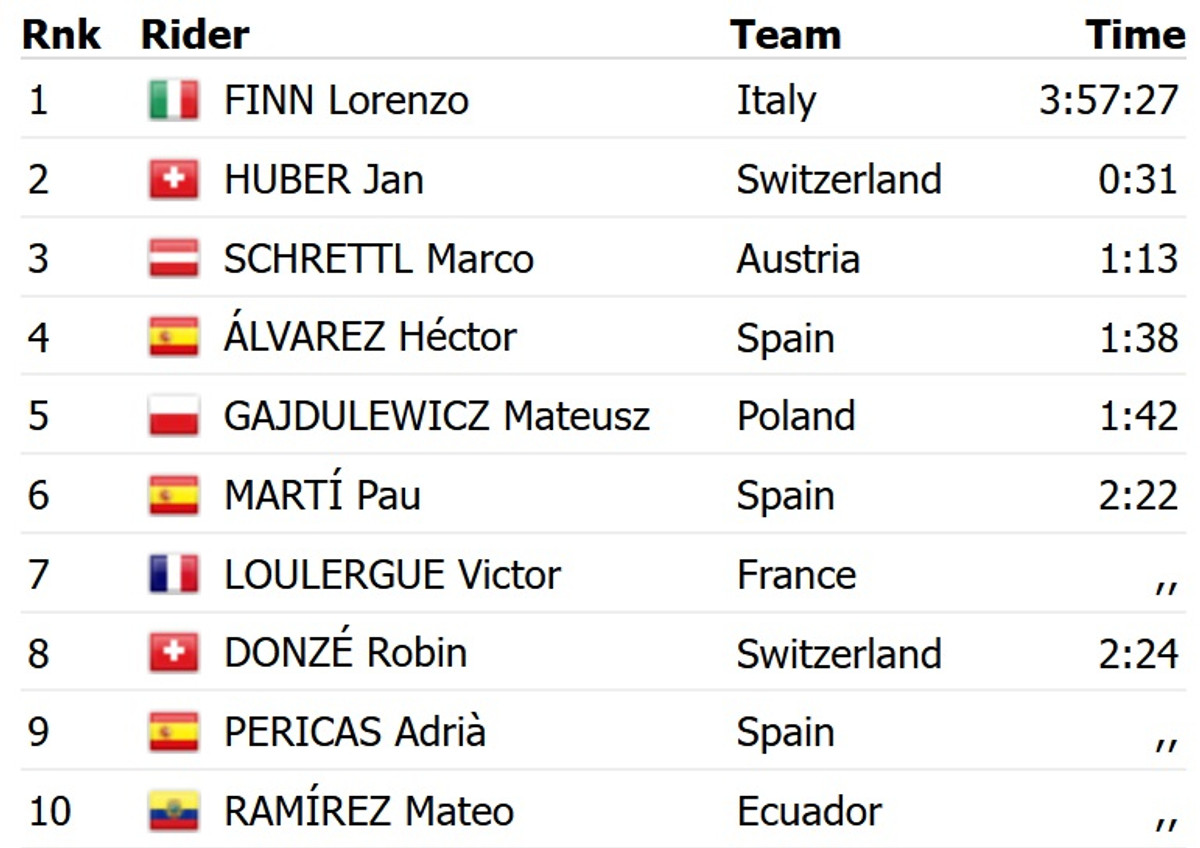Click the Swiss flag next to Robin Donzé
Image resolution: width=1200 pixels, height=848 pixels.
(x=174, y=653)
